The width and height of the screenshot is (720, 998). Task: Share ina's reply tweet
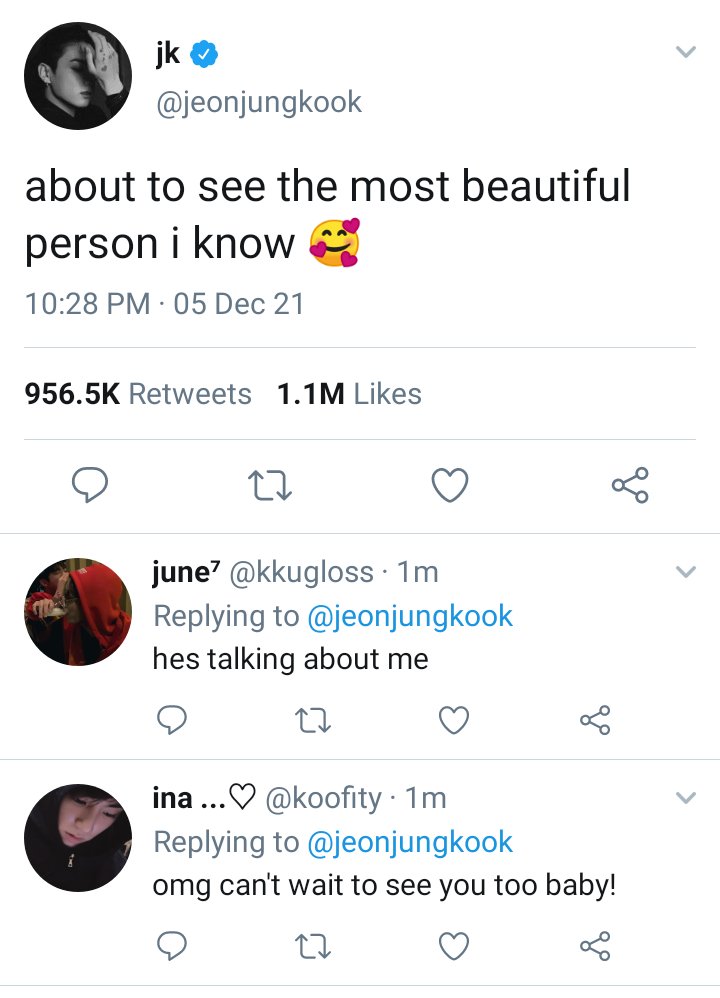(595, 946)
